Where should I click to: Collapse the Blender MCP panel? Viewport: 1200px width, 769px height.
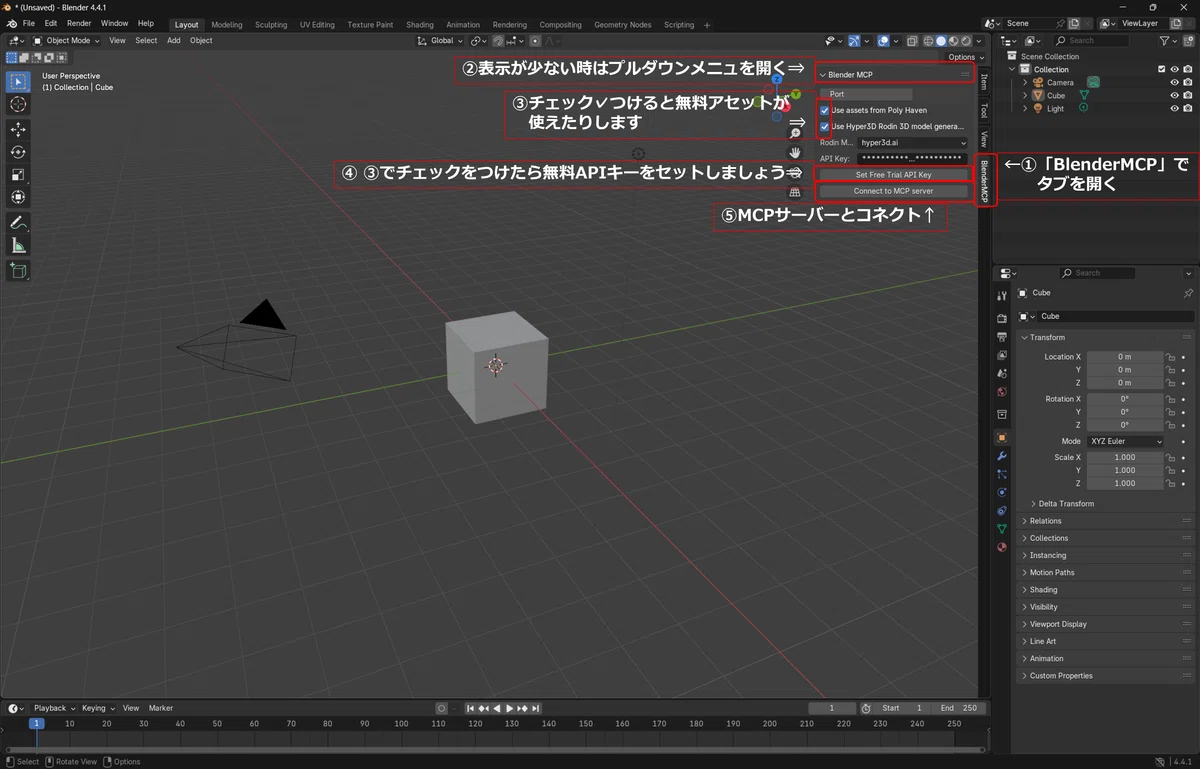(x=823, y=74)
